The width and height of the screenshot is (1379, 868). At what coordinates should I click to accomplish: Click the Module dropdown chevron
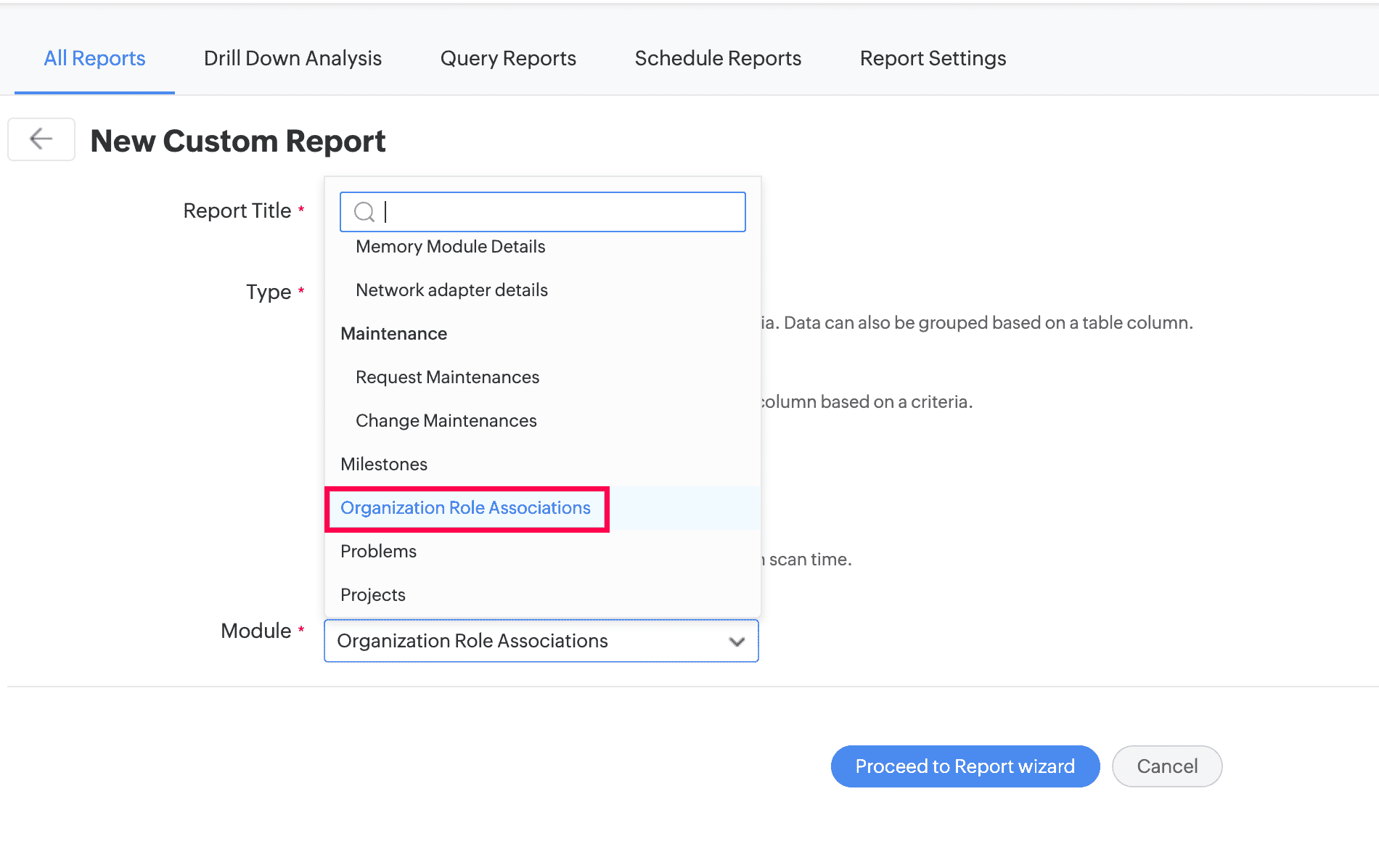pyautogui.click(x=736, y=642)
